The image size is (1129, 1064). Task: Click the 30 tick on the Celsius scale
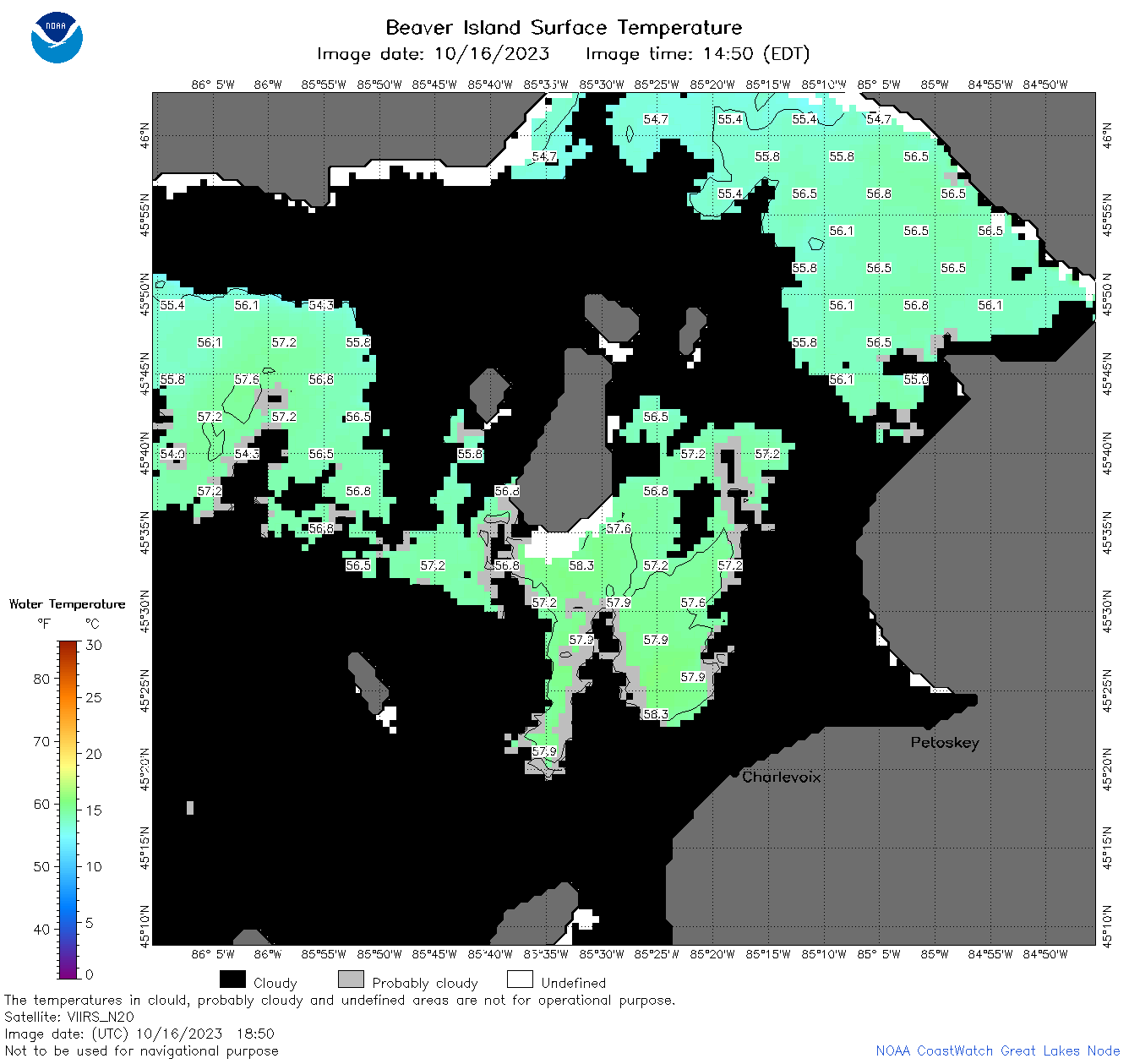pos(94,645)
